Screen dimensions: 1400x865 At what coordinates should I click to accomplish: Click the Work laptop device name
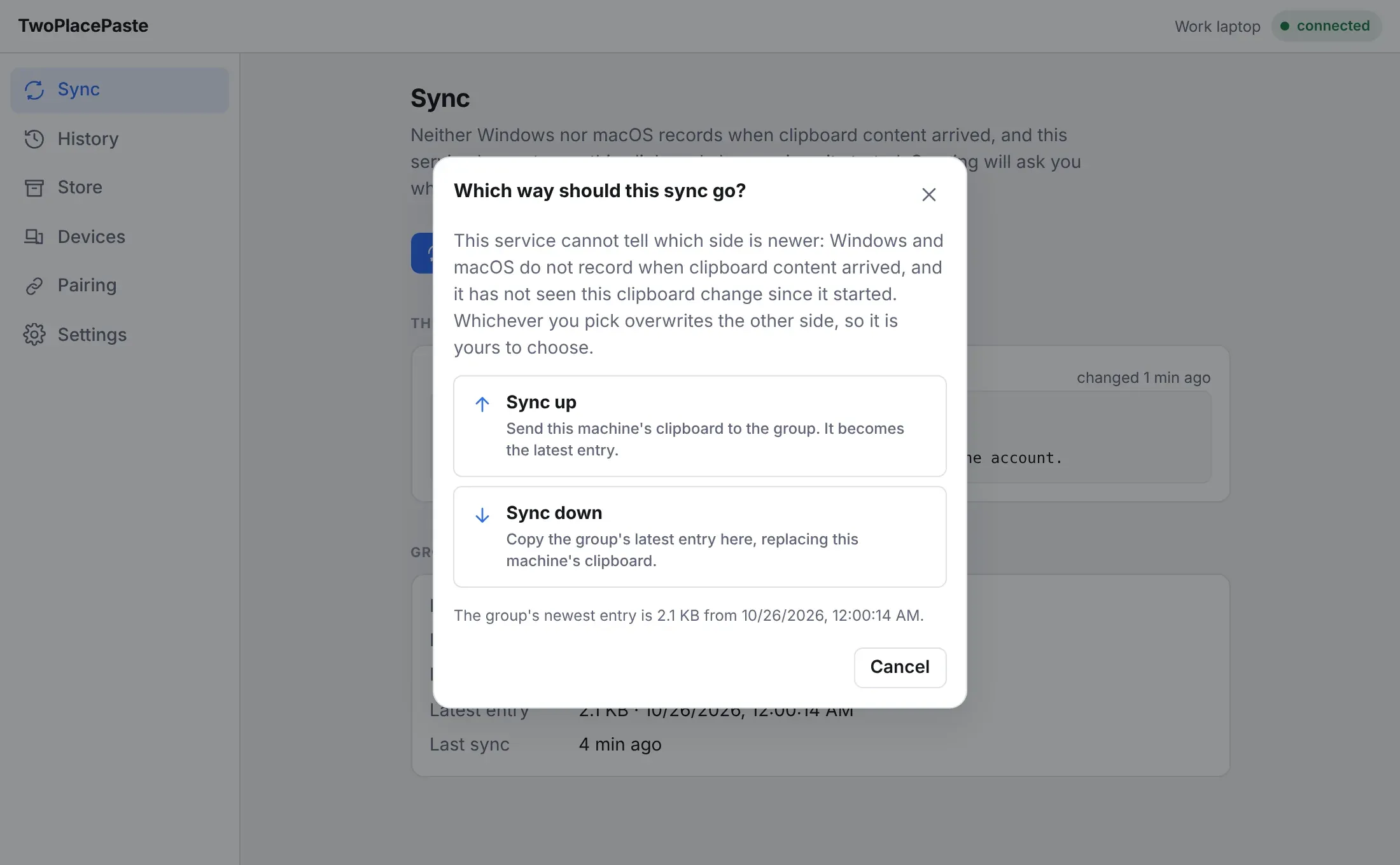tap(1217, 26)
